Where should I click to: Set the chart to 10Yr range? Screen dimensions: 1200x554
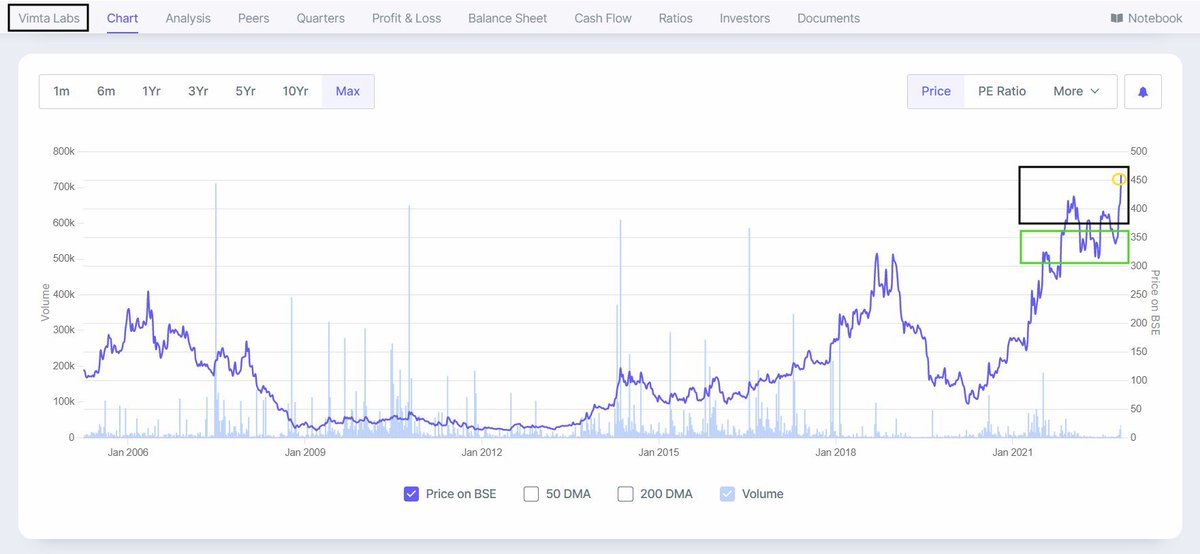(296, 91)
